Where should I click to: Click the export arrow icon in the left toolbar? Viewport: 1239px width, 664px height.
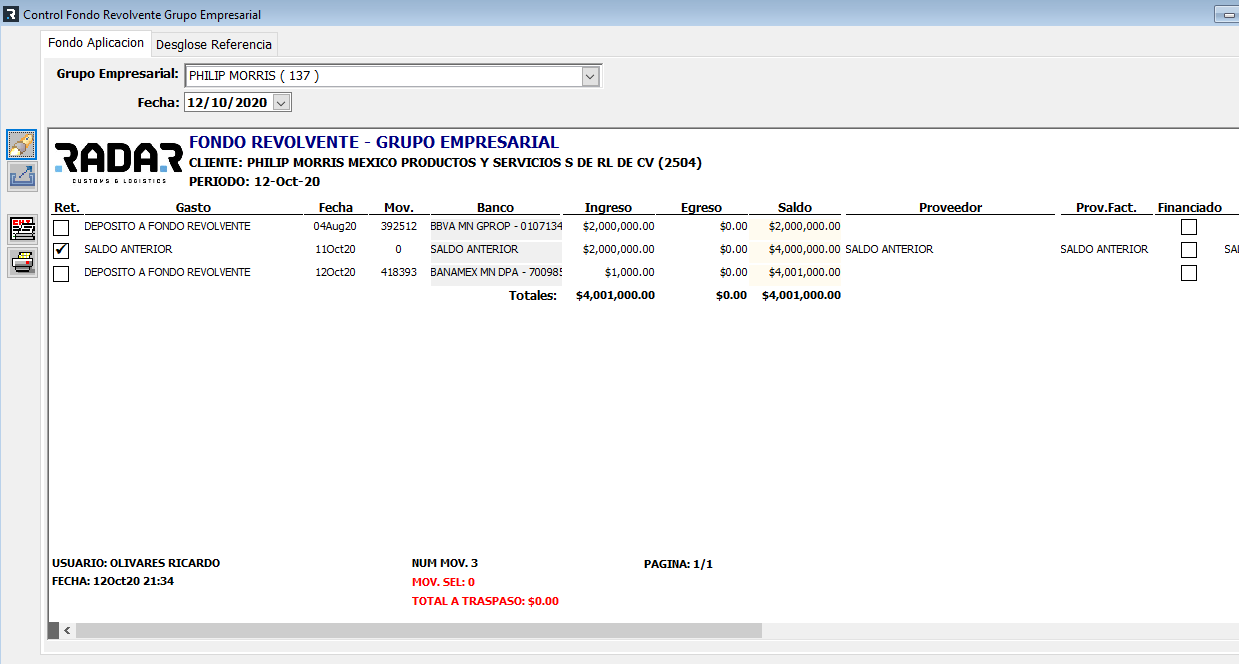coord(22,177)
